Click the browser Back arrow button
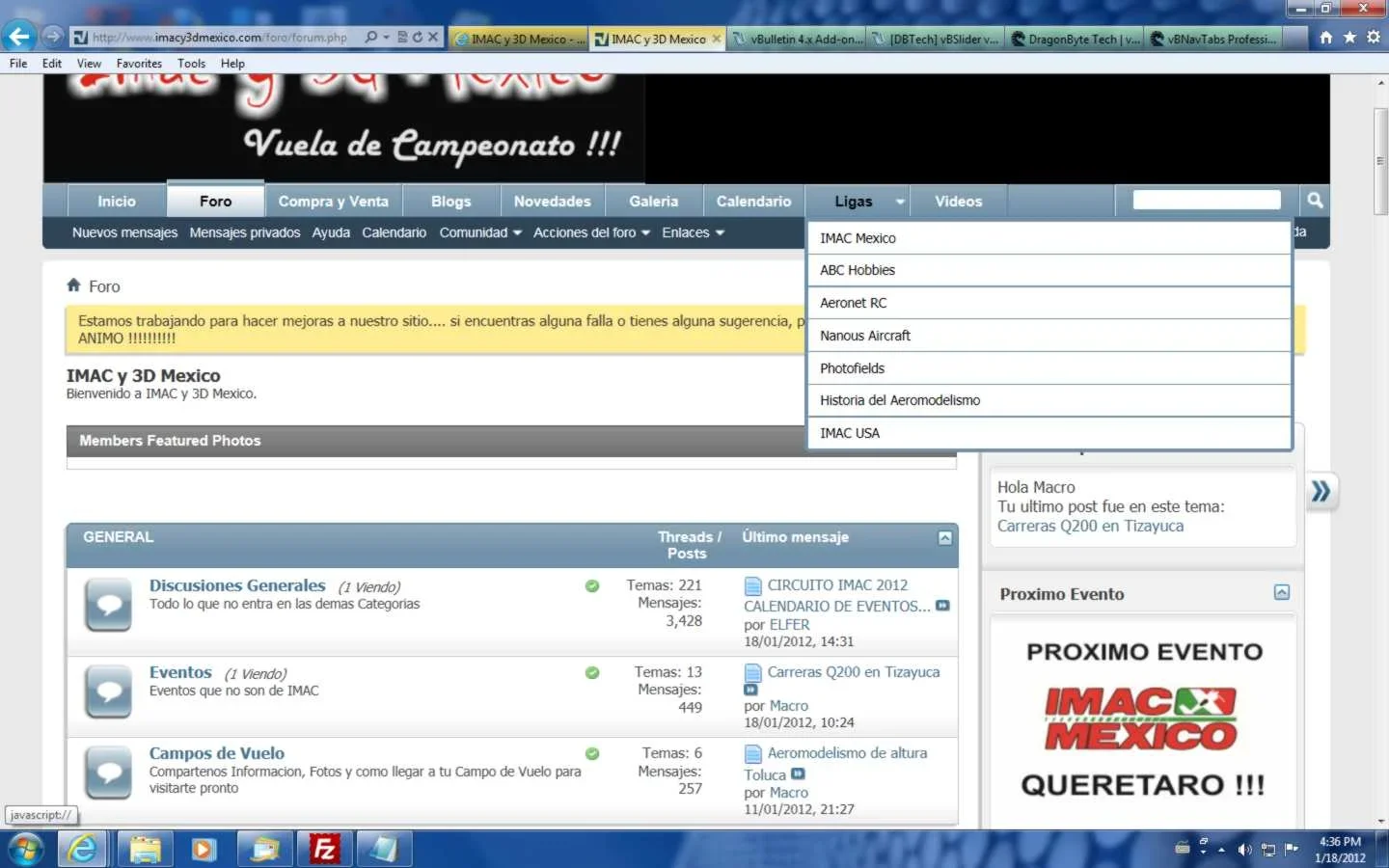The height and width of the screenshot is (868, 1389). coord(18,37)
